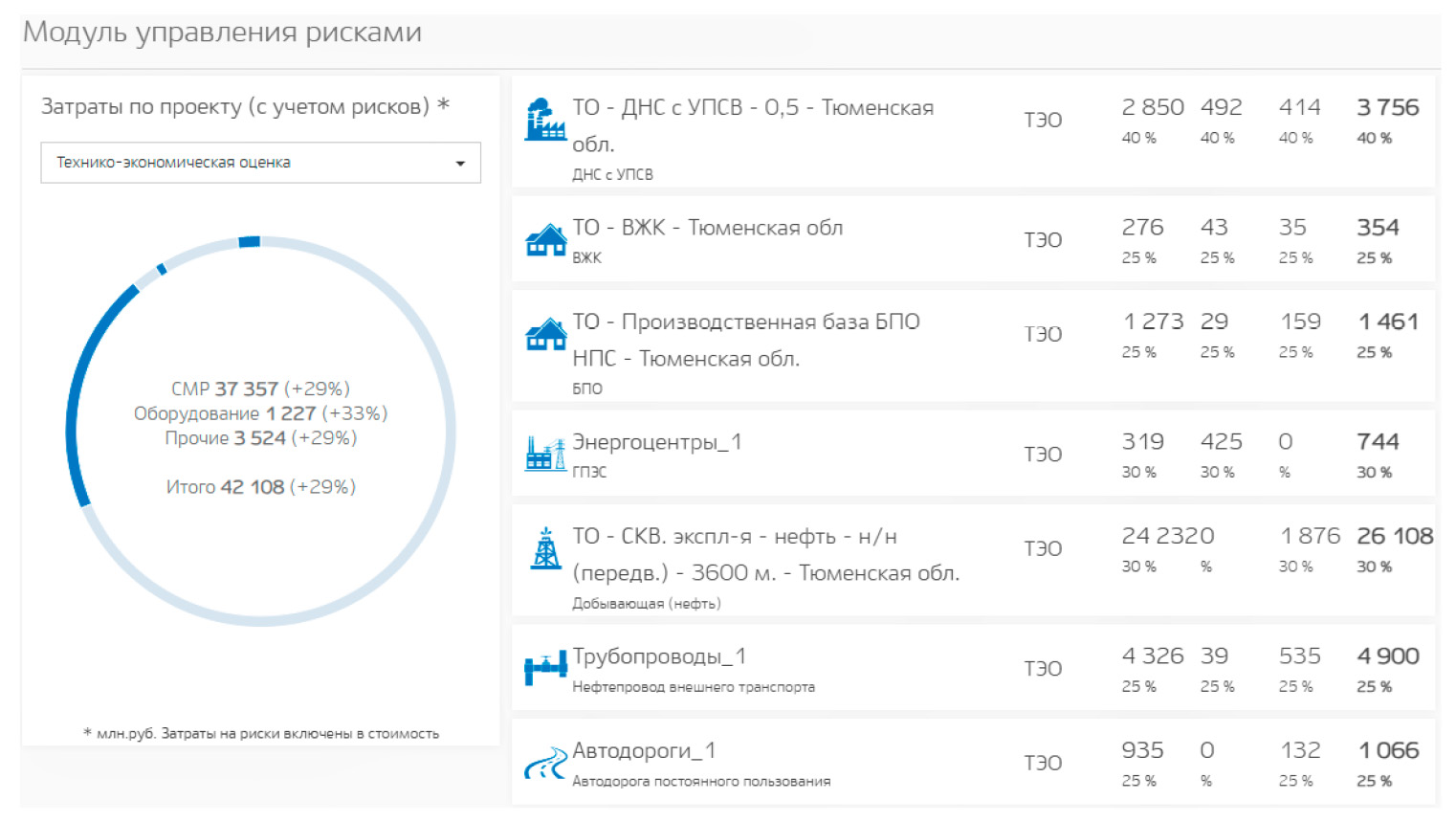The width and height of the screenshot is (1456, 822).
Task: Click the oil derrick icon for ТО - СКВ
Action: click(x=545, y=548)
